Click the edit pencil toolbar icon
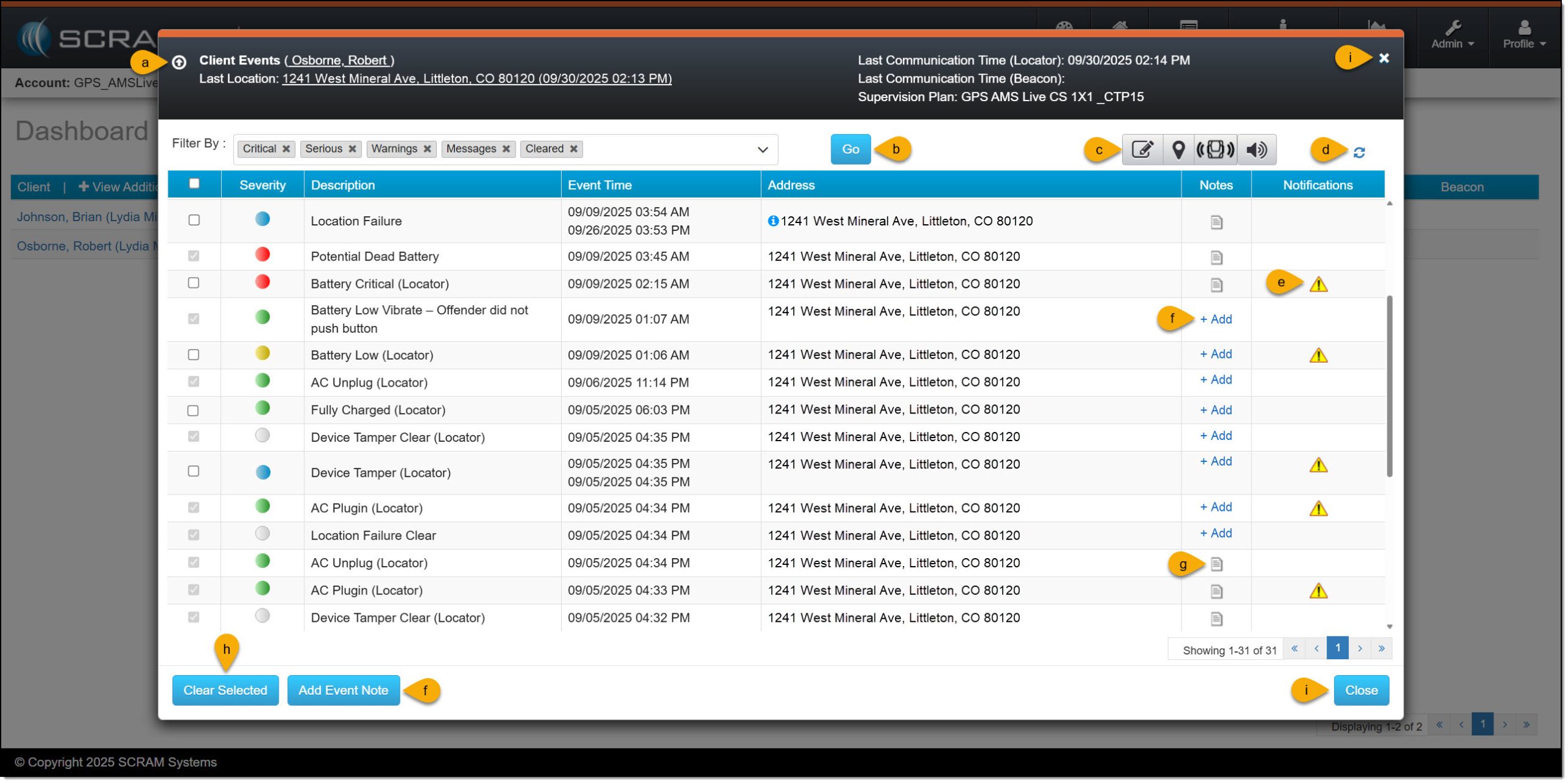Screen dimensions: 1568x783 pyautogui.click(x=1142, y=149)
